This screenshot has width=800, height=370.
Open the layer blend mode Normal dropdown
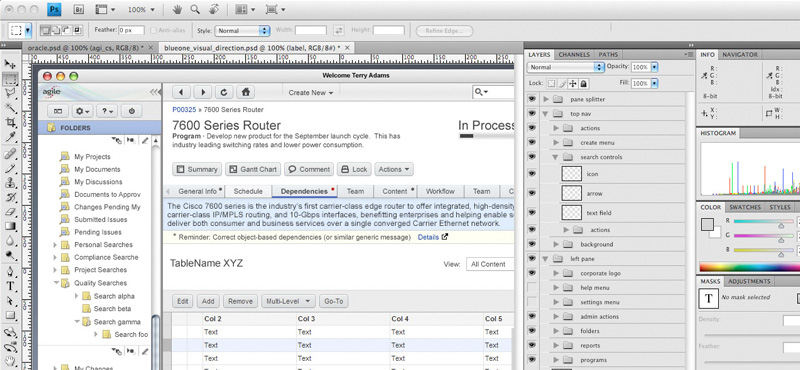tap(566, 67)
